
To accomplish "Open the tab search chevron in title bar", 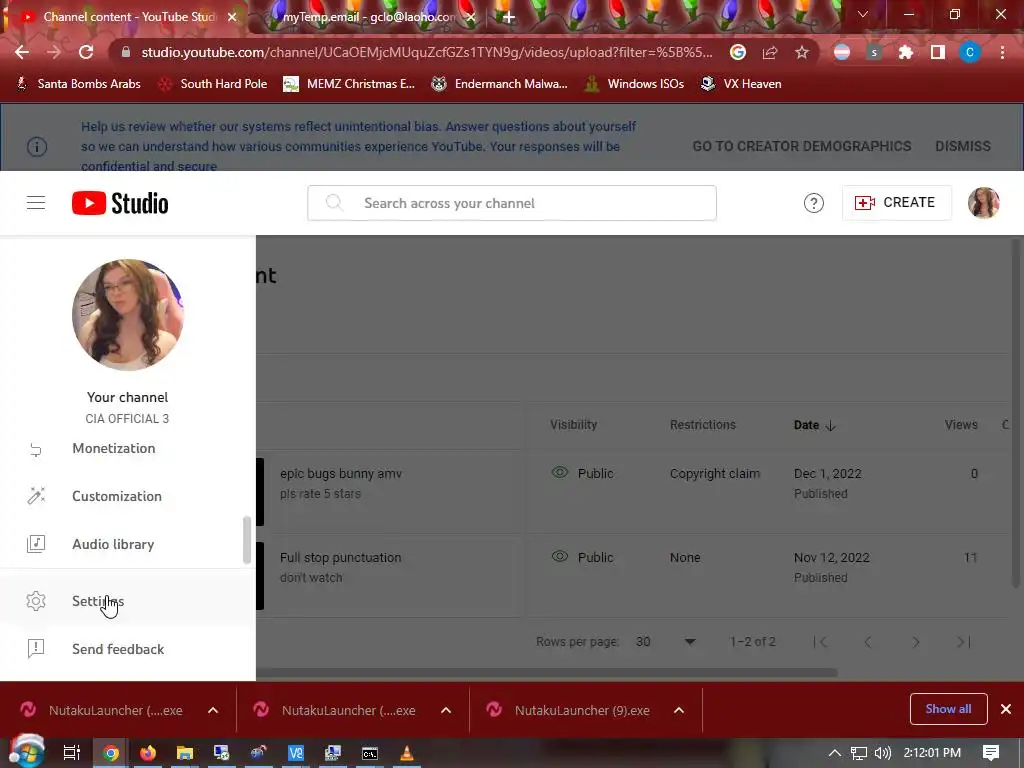I will [863, 14].
